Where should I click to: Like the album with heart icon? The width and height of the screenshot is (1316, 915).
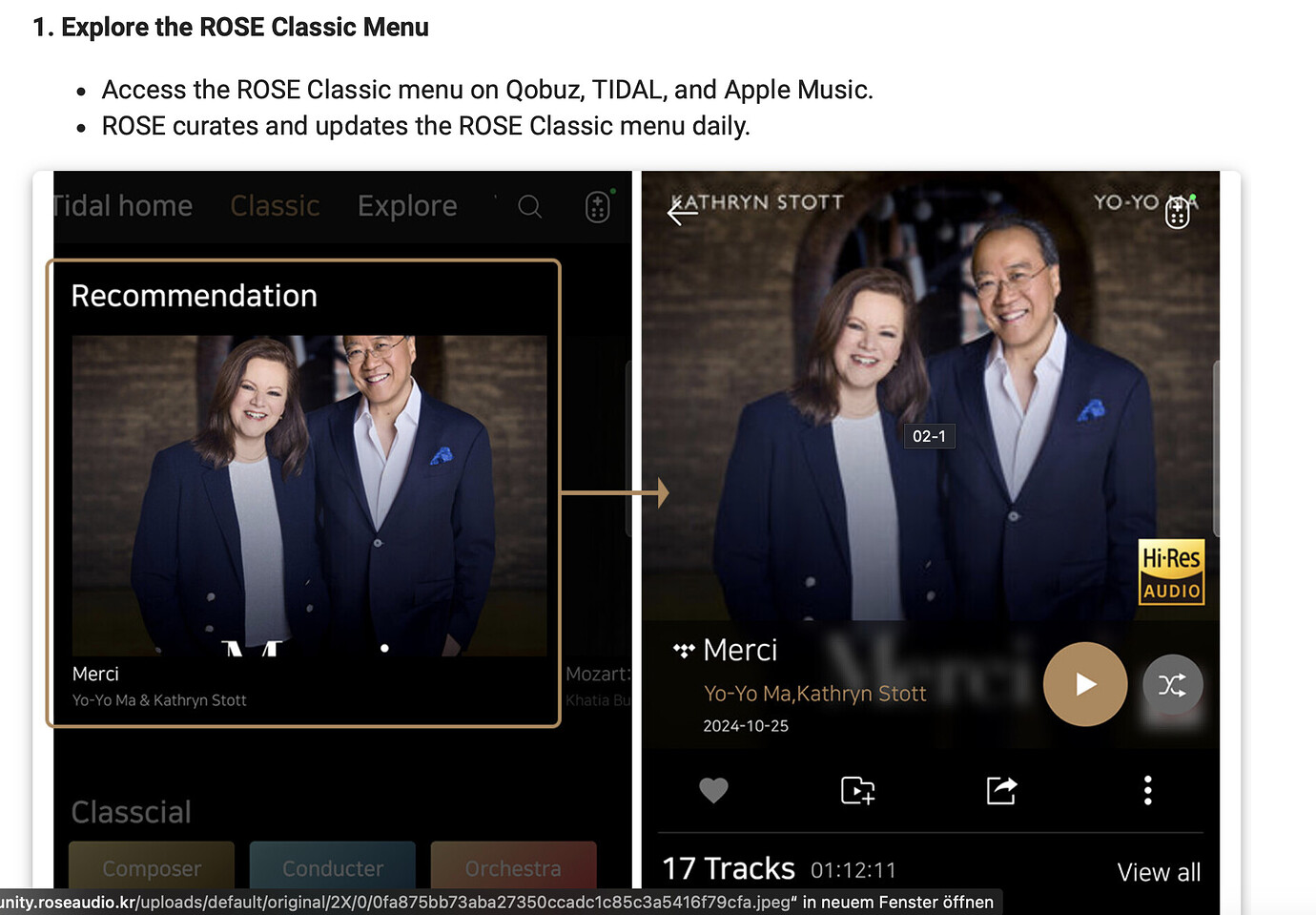[x=713, y=790]
